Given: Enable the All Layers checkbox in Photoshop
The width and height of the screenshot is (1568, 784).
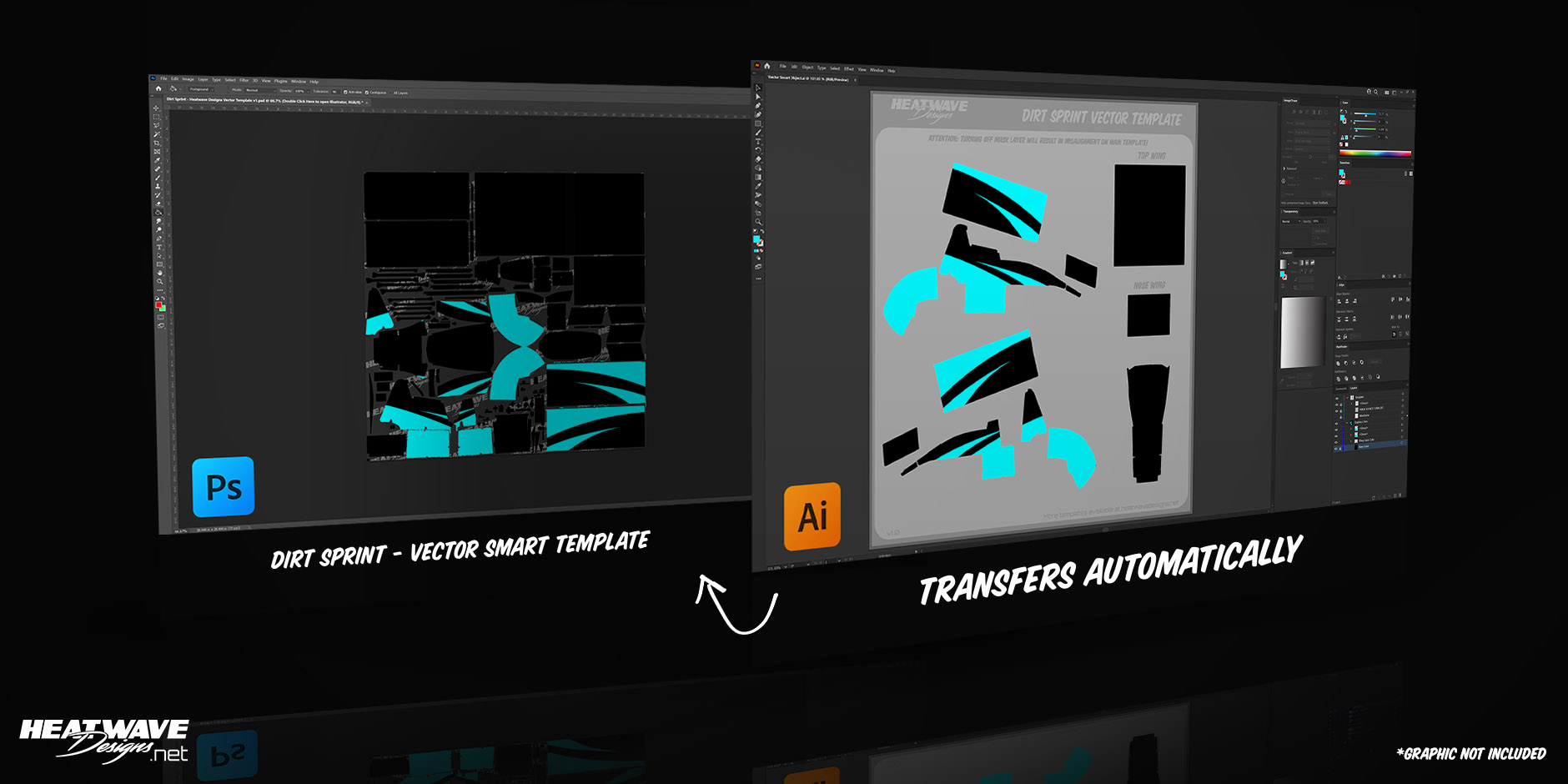Looking at the screenshot, I should (390, 93).
